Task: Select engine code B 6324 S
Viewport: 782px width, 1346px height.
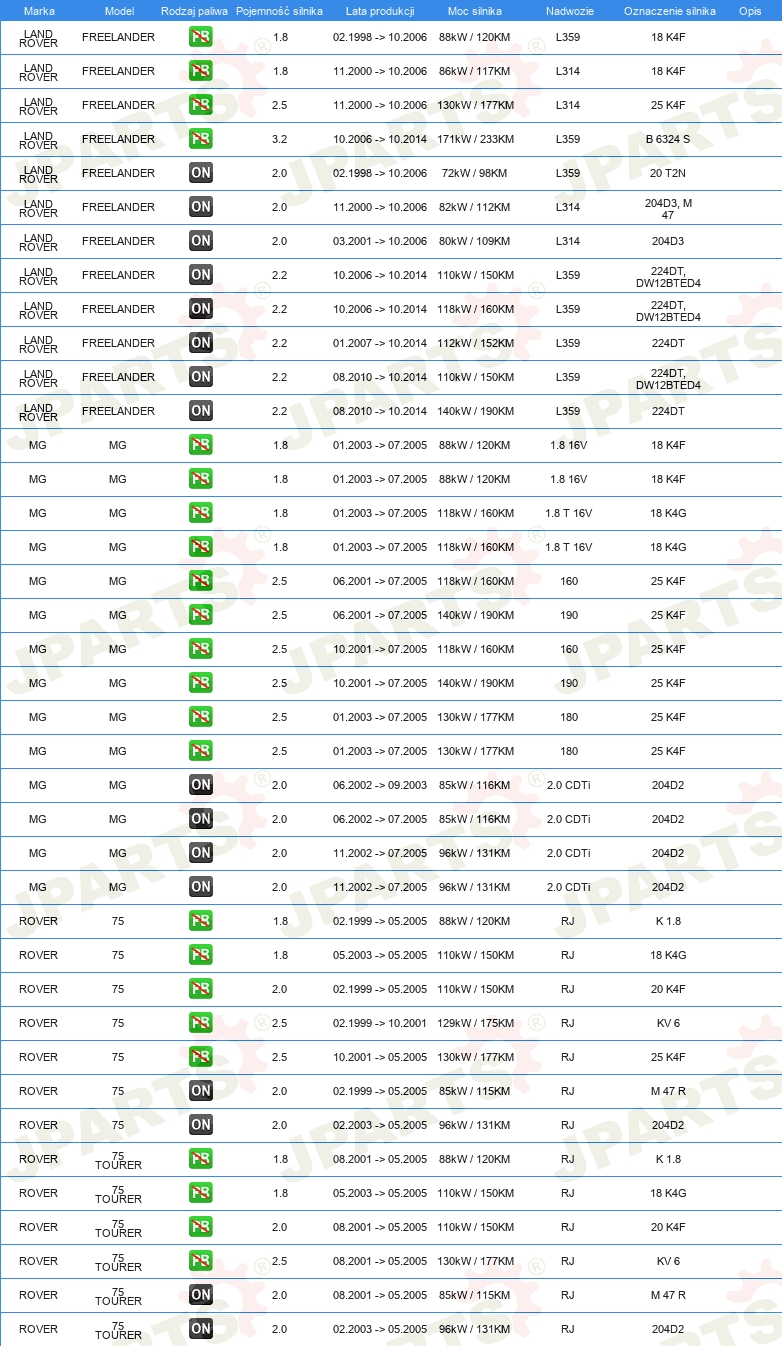Action: click(x=668, y=139)
